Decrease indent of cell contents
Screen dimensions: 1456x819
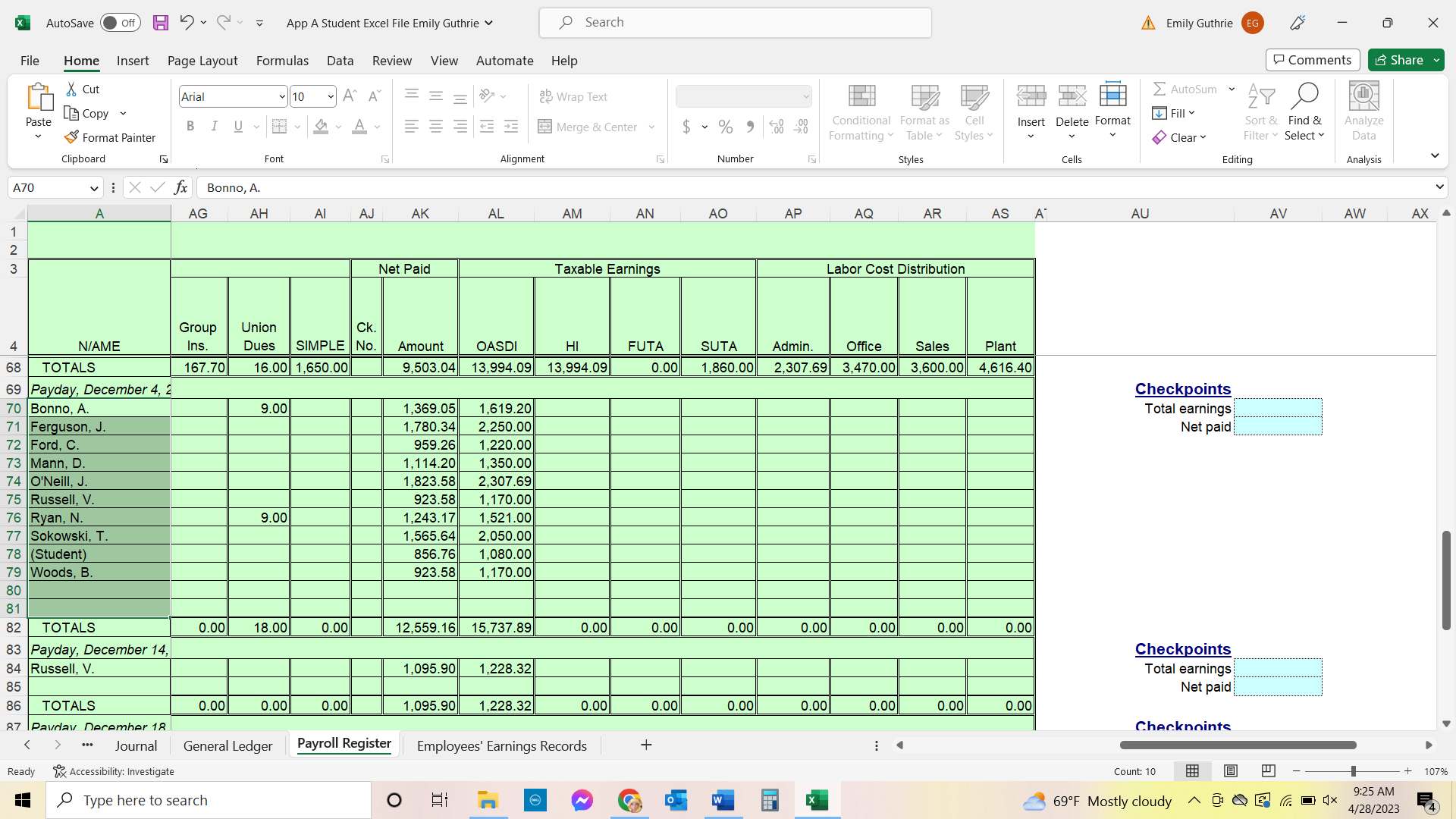pyautogui.click(x=487, y=127)
